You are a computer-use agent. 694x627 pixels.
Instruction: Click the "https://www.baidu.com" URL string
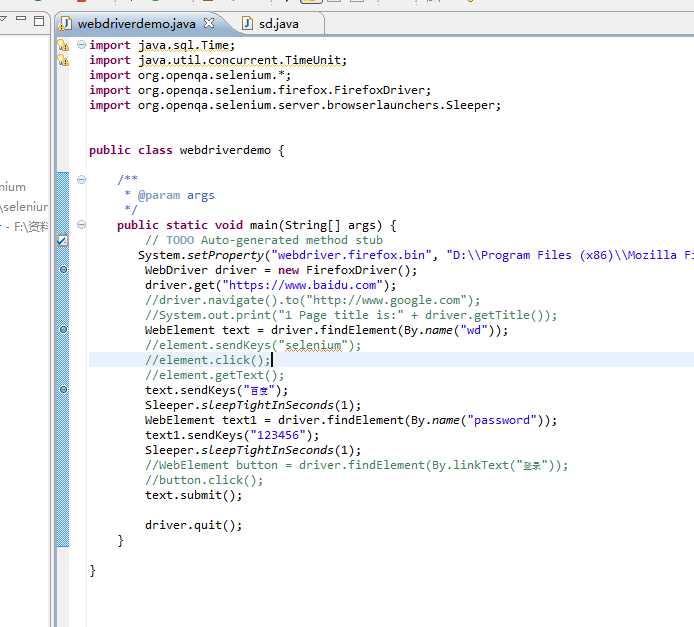tap(302, 285)
